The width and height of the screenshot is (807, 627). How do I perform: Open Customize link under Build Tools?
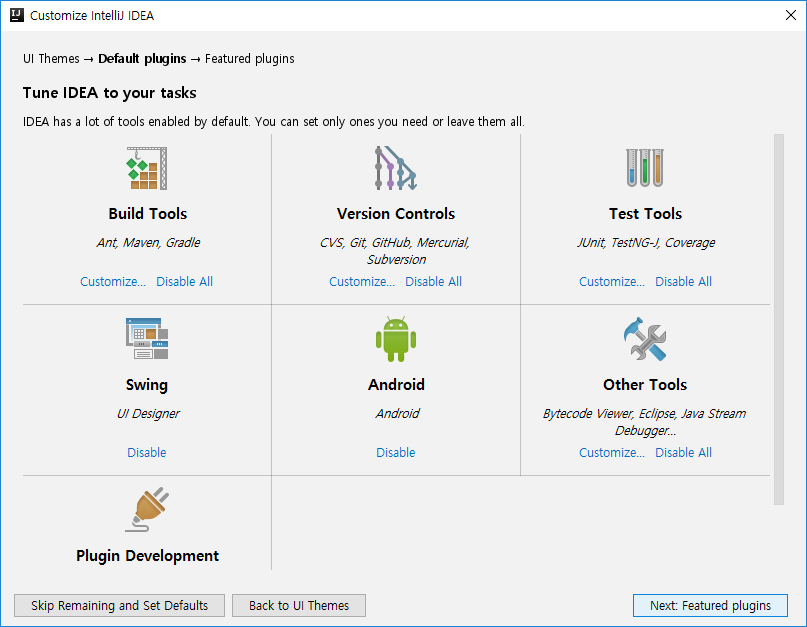point(113,282)
